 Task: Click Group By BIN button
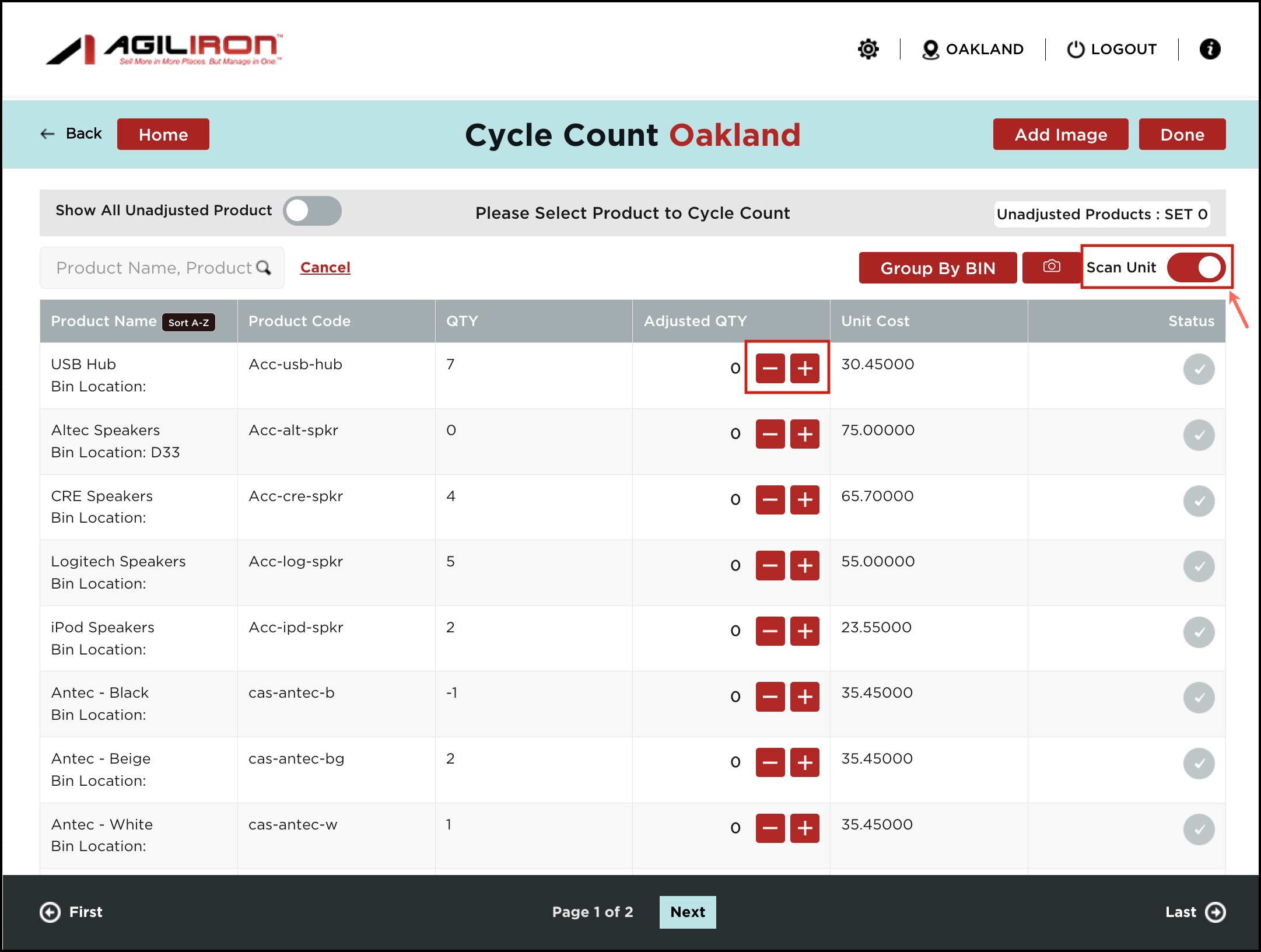(937, 268)
